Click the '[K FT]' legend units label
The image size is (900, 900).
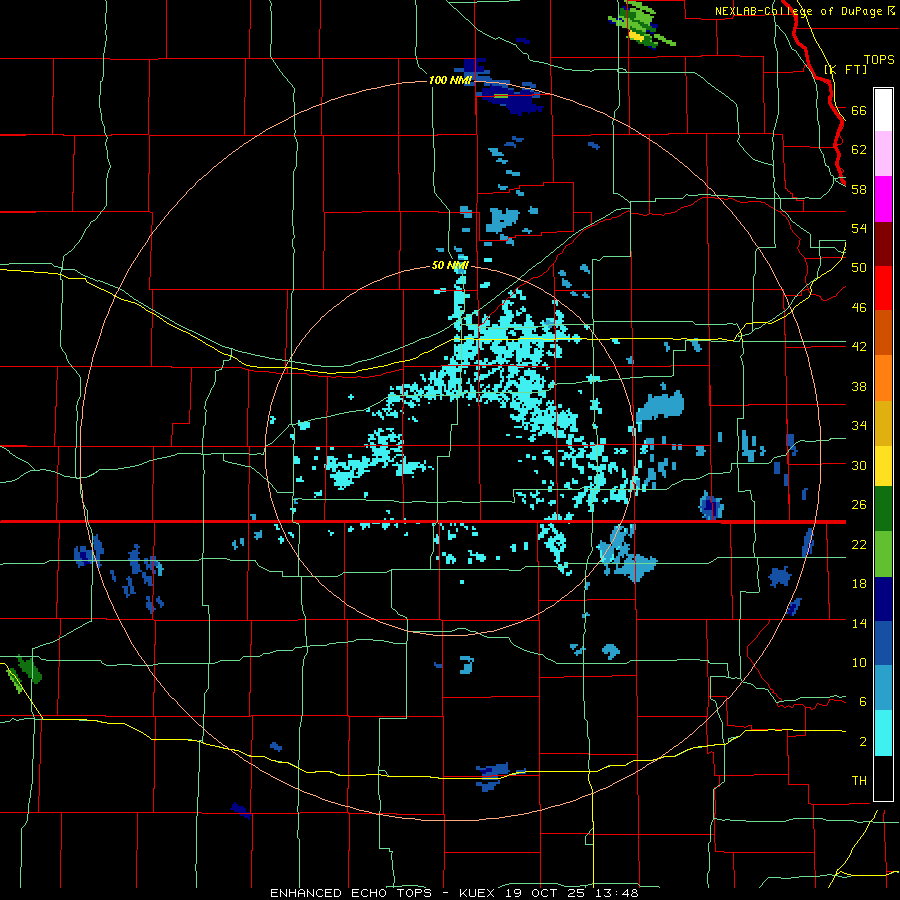[x=845, y=69]
